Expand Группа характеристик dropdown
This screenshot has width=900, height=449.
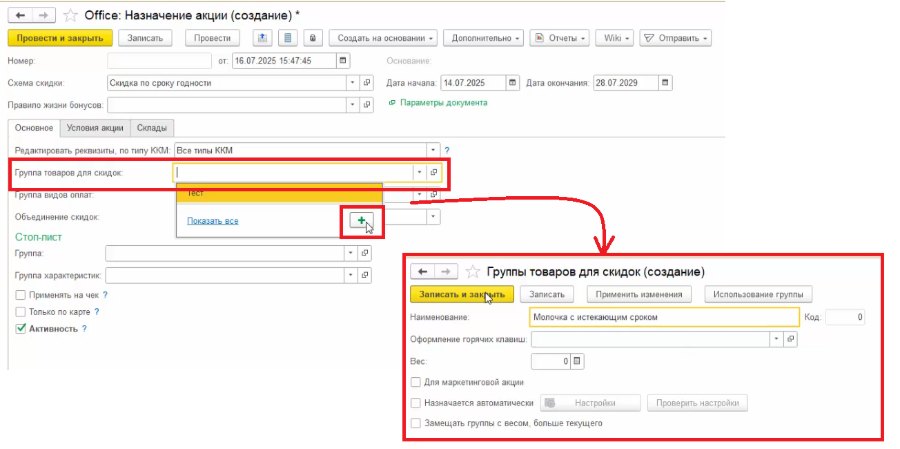351,276
